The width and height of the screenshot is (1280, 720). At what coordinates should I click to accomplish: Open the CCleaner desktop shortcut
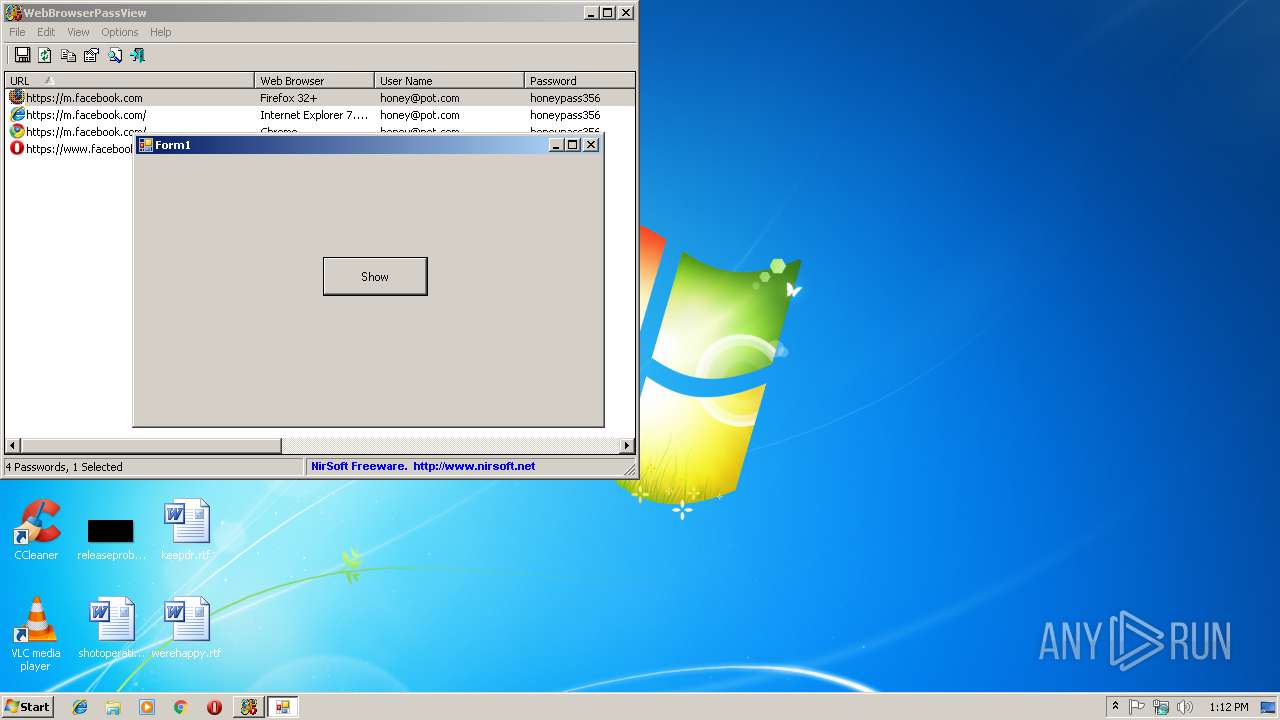tap(36, 531)
